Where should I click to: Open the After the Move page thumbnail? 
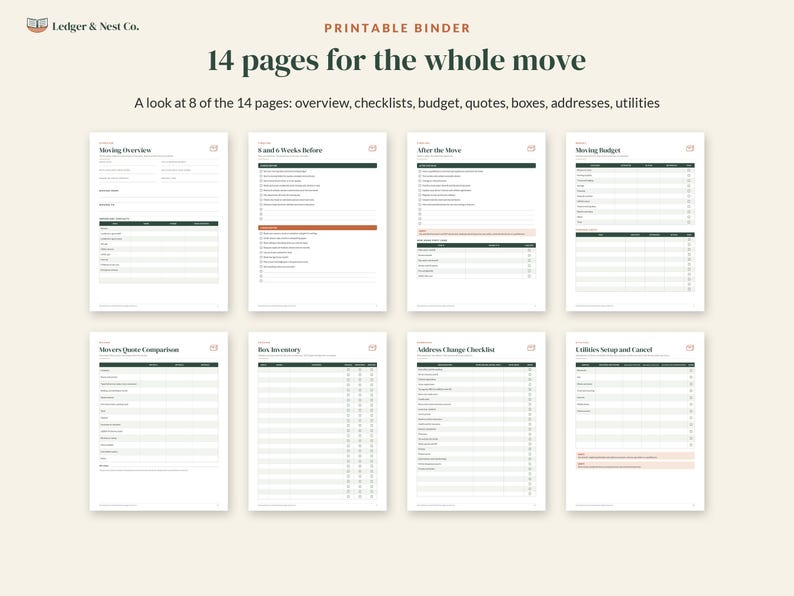pyautogui.click(x=477, y=221)
